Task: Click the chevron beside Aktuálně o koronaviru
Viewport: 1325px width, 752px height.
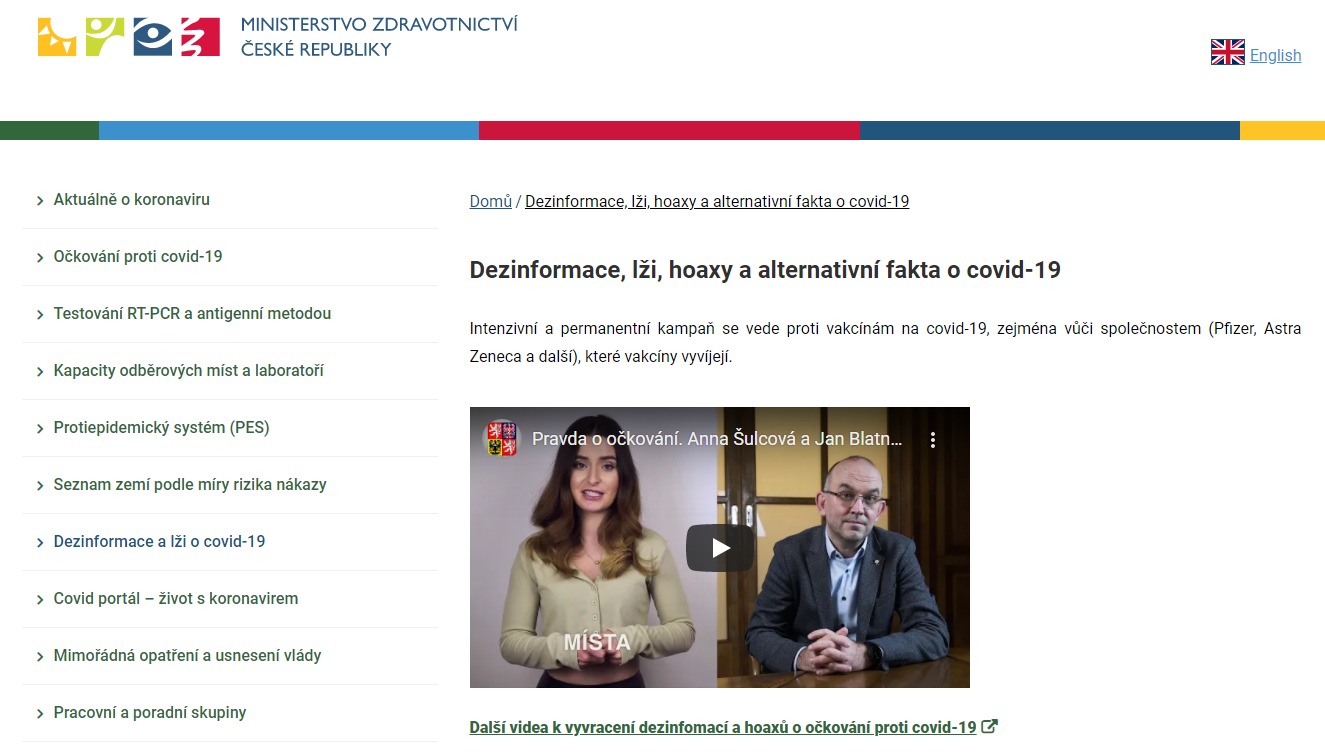Action: (40, 201)
